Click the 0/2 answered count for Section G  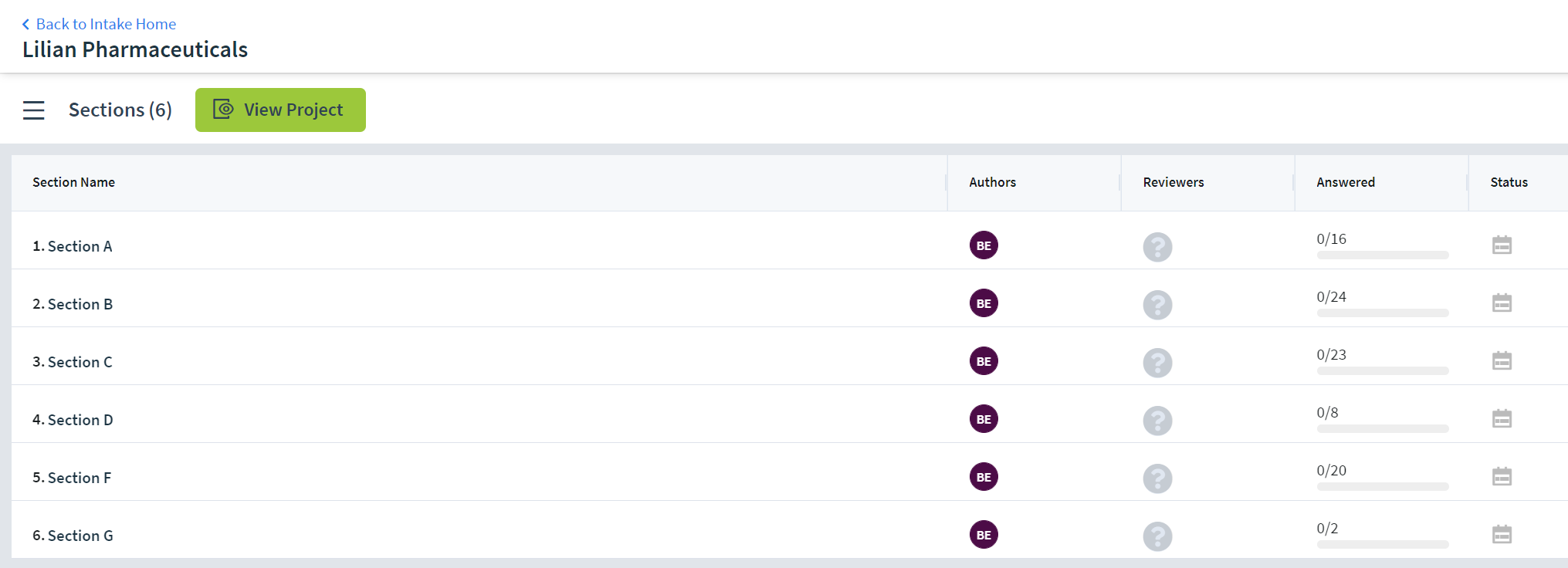(x=1327, y=528)
